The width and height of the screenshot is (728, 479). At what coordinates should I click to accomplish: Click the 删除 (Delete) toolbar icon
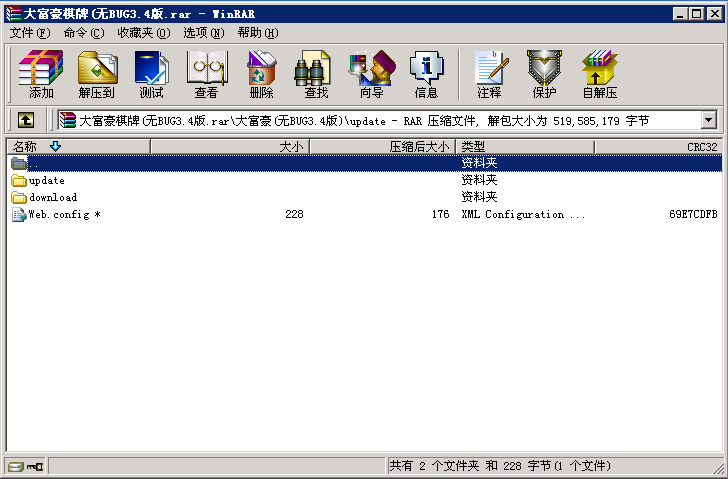point(261,74)
